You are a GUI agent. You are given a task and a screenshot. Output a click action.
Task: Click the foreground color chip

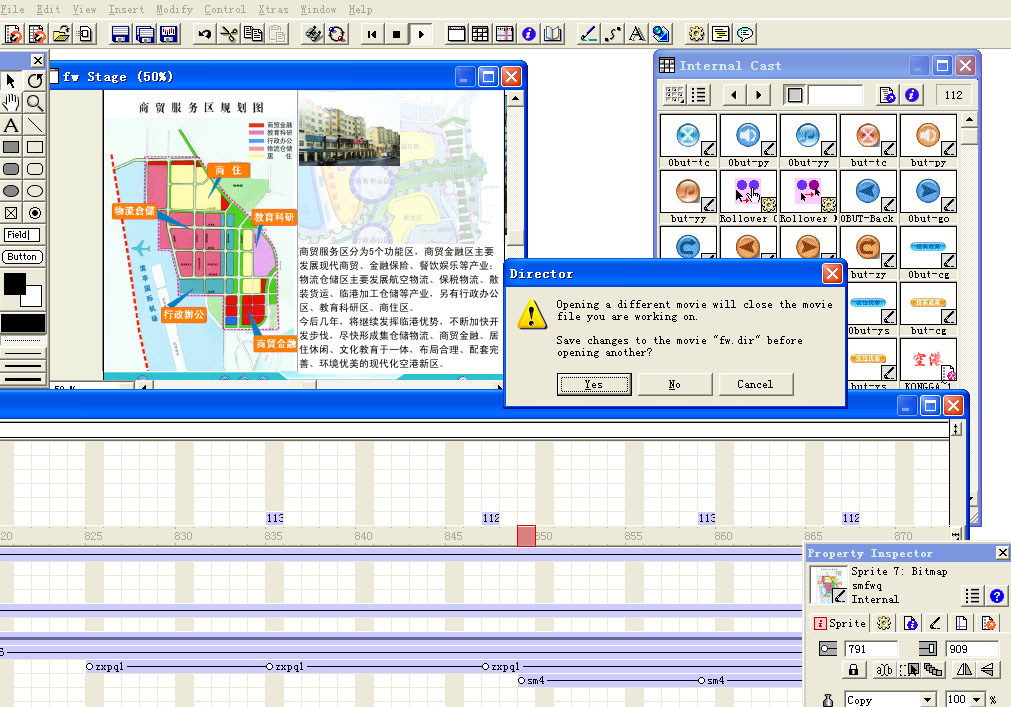14,284
